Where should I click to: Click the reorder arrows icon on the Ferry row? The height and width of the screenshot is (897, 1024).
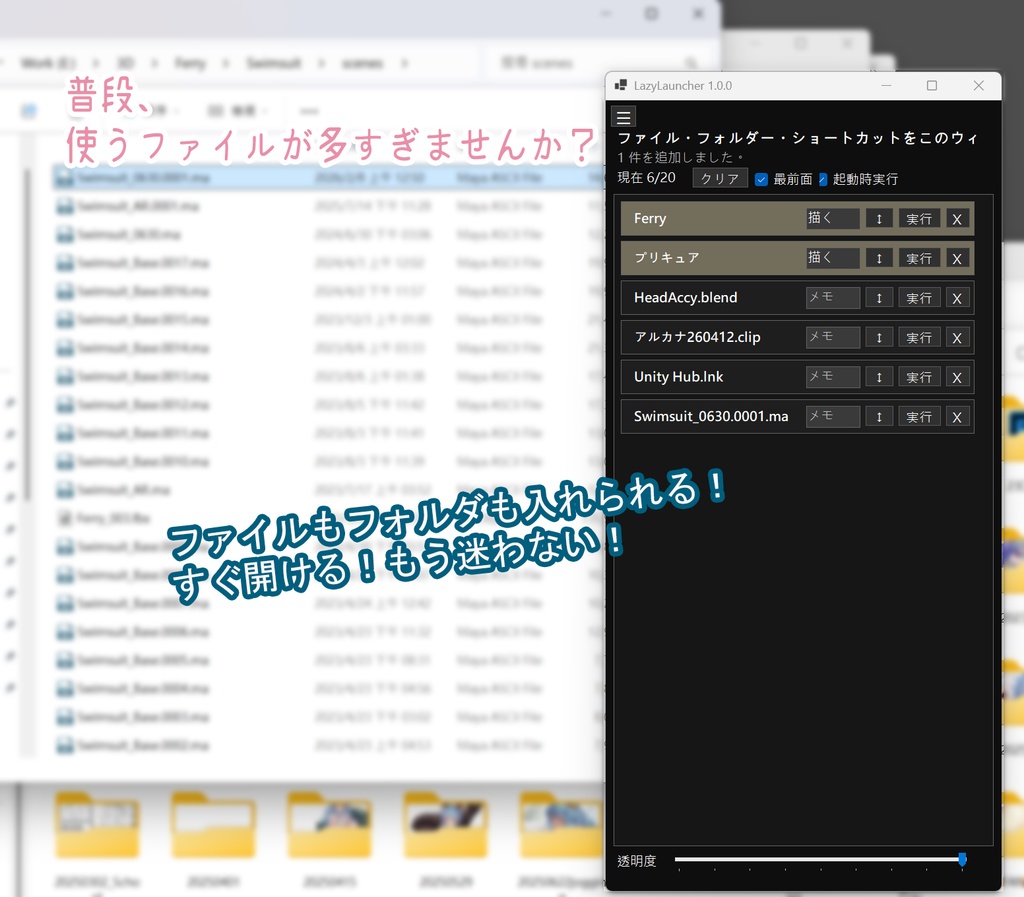878,218
